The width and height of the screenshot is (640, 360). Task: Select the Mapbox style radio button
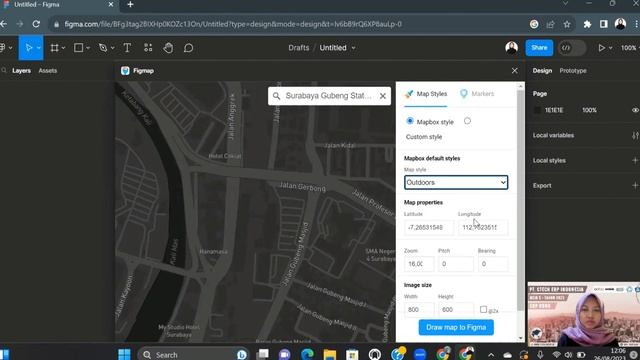[410, 121]
